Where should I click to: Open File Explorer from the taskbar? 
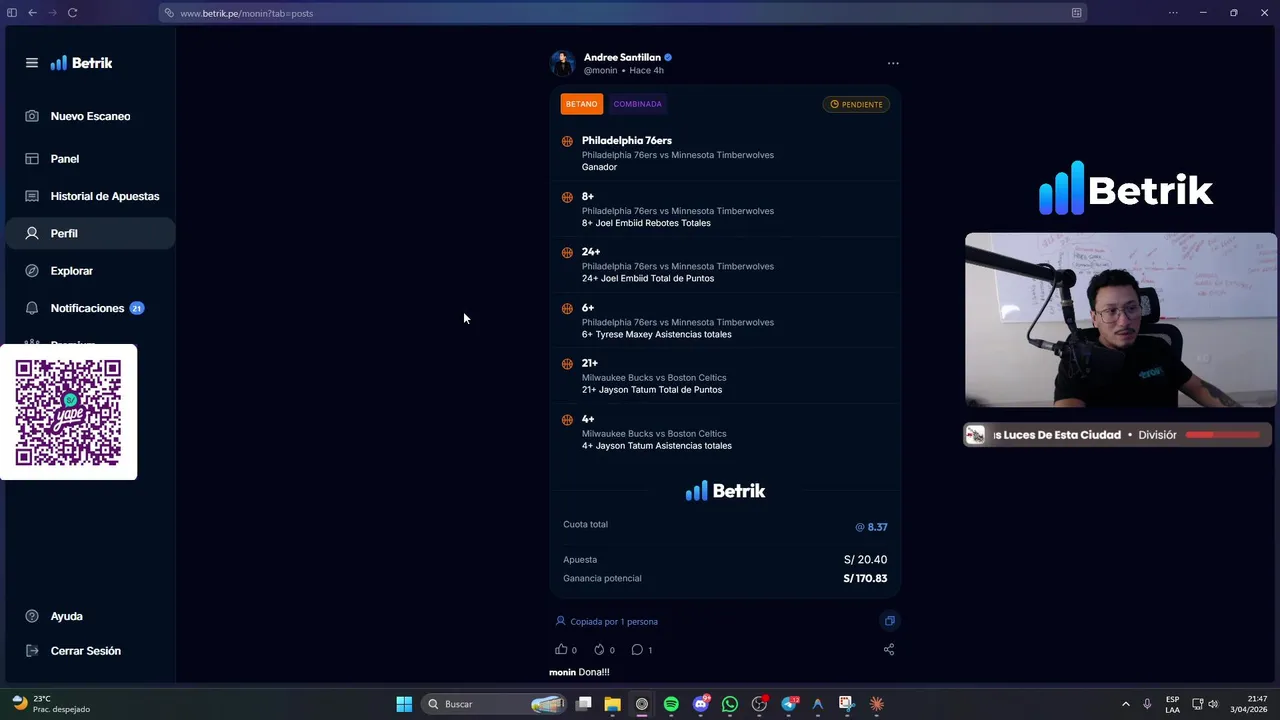[x=612, y=704]
